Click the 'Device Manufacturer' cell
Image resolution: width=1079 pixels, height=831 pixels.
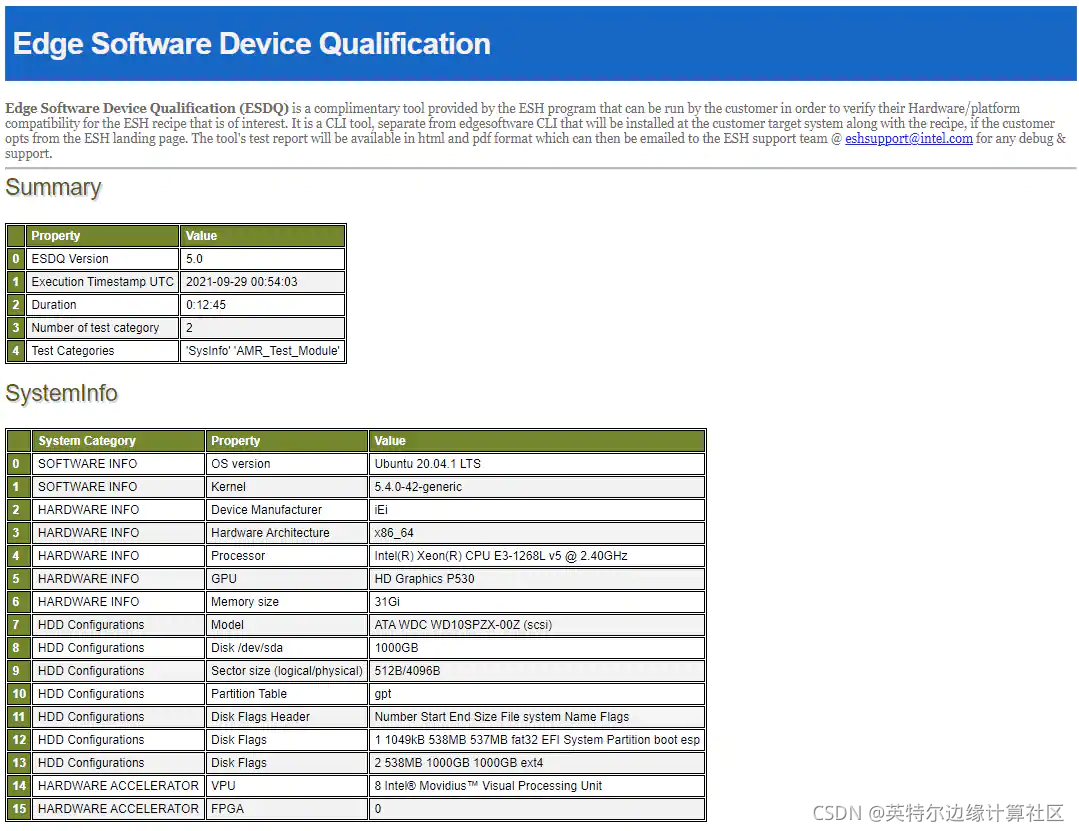pos(286,510)
